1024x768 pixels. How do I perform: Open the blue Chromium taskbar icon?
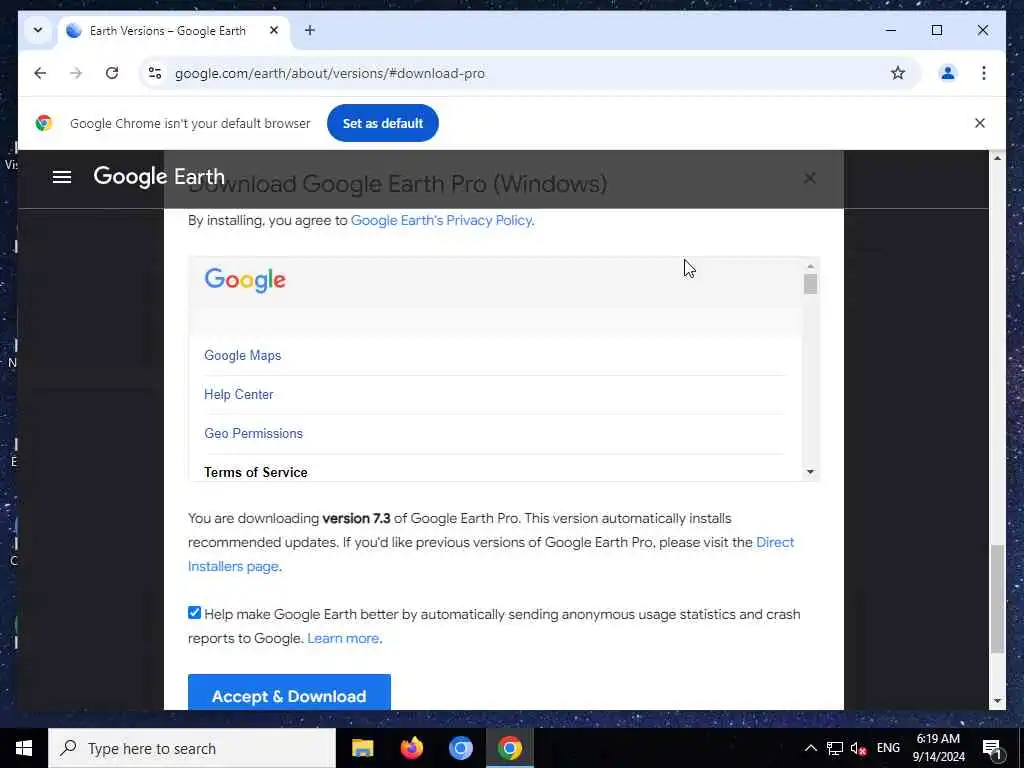[460, 748]
